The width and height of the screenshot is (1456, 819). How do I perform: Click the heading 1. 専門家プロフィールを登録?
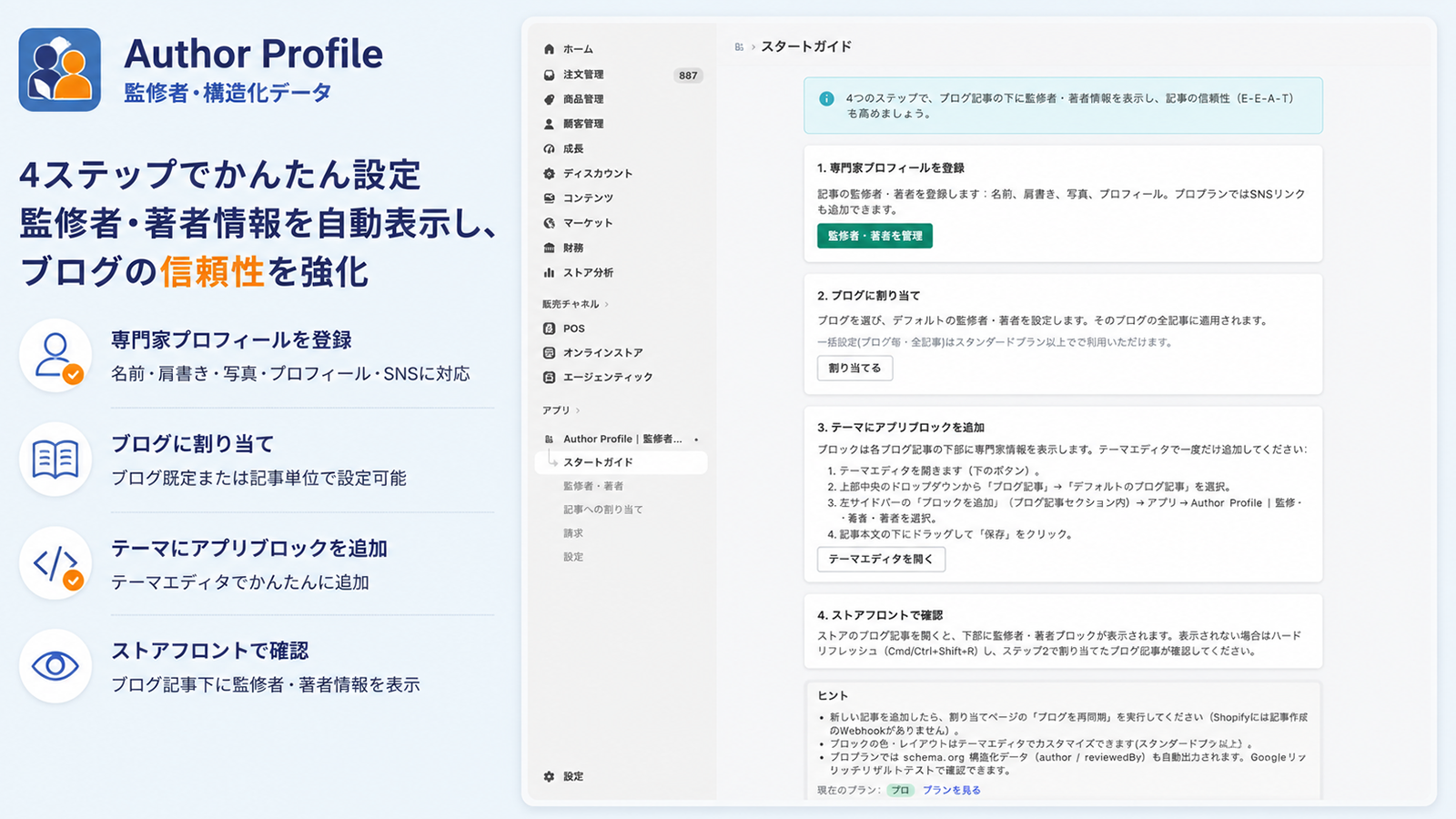point(891,168)
